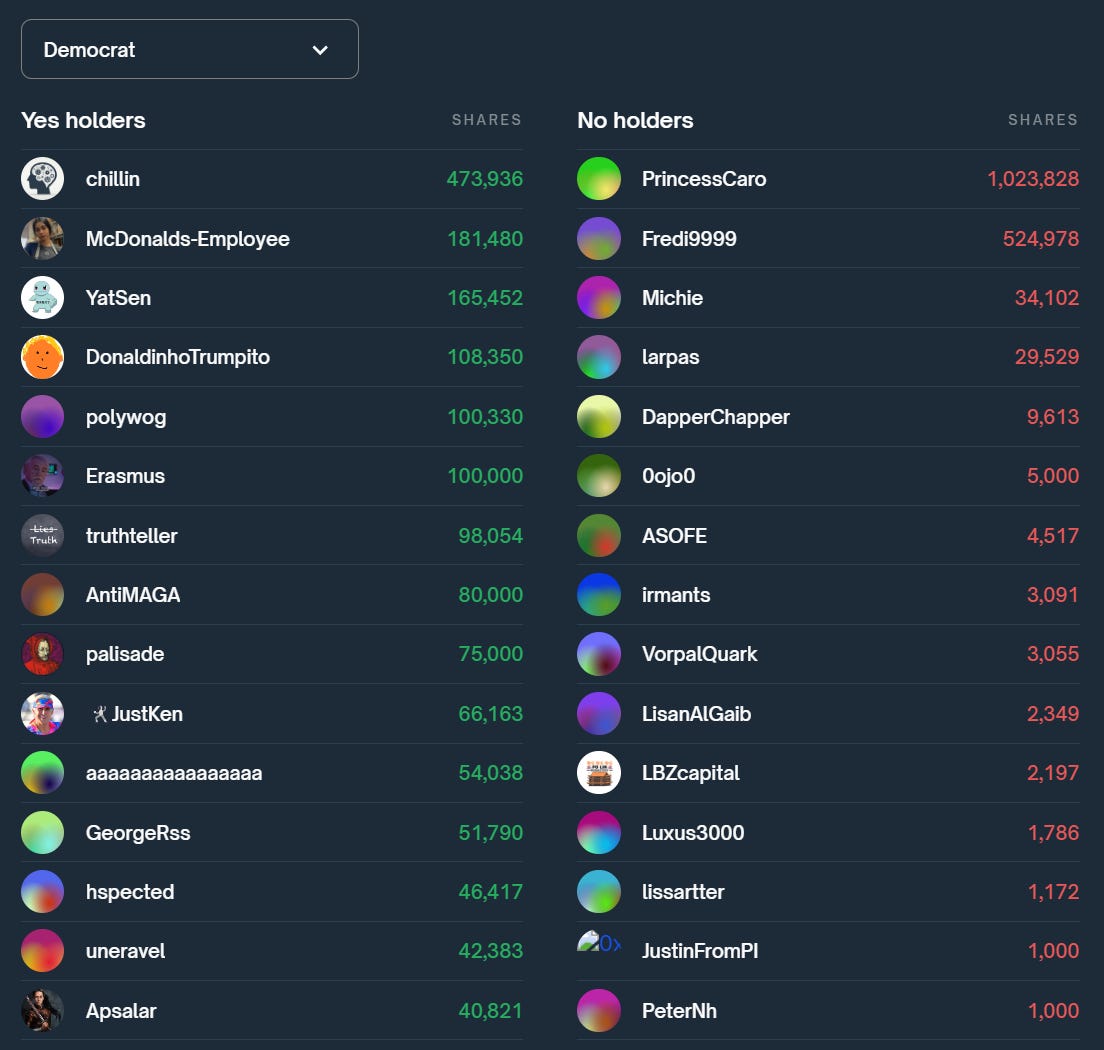Open palisade's red avatar icon

tap(42, 654)
